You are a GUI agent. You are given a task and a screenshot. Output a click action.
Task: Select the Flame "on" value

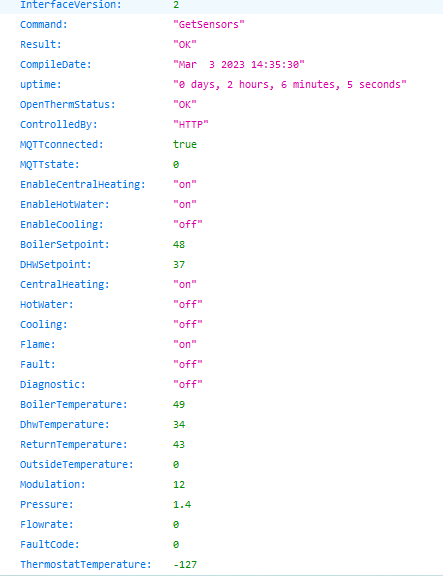coord(185,345)
